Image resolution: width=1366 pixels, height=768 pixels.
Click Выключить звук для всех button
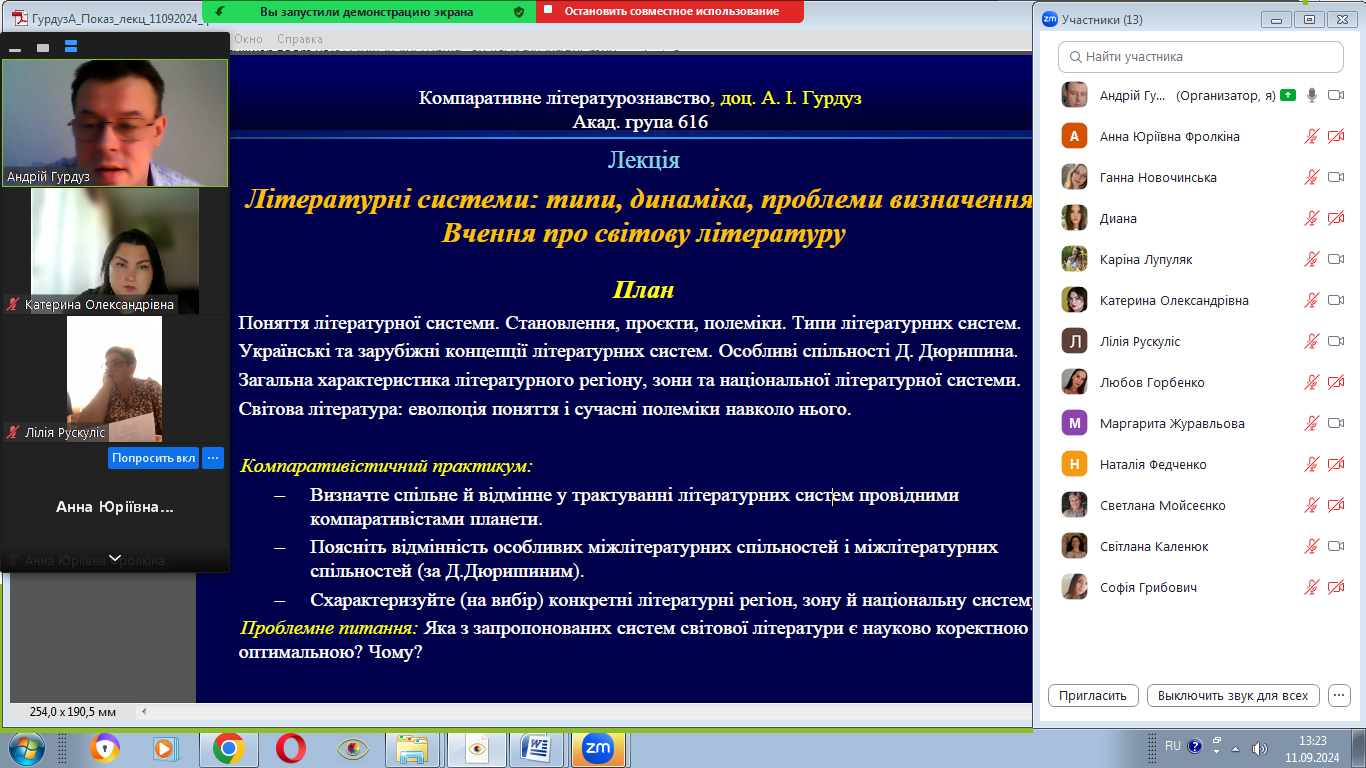(x=1233, y=695)
